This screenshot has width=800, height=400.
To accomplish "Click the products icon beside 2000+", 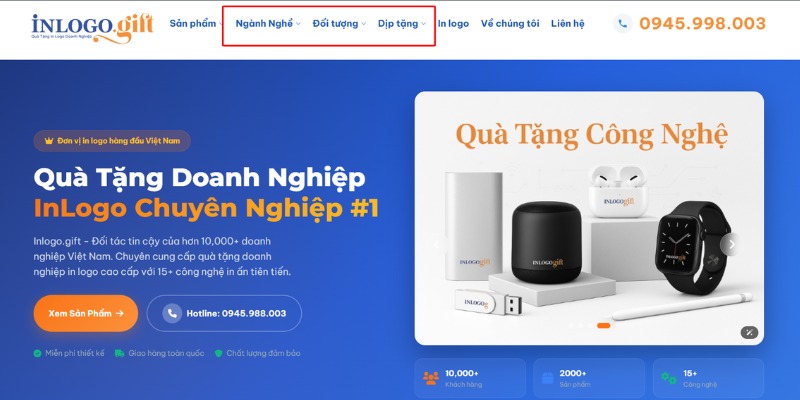I will [x=547, y=378].
